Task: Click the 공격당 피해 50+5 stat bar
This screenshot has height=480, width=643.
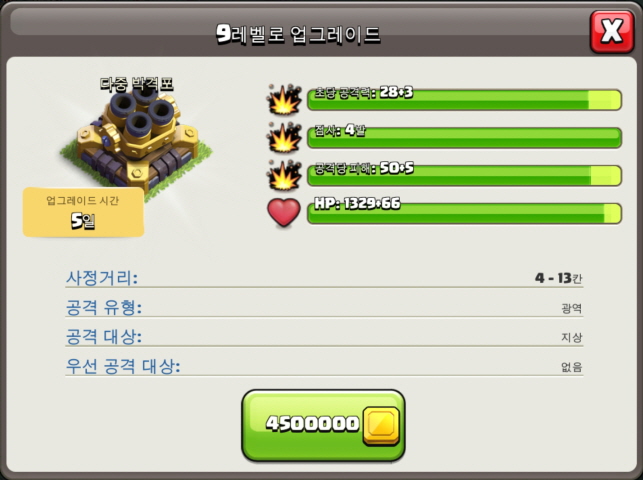Action: [464, 175]
